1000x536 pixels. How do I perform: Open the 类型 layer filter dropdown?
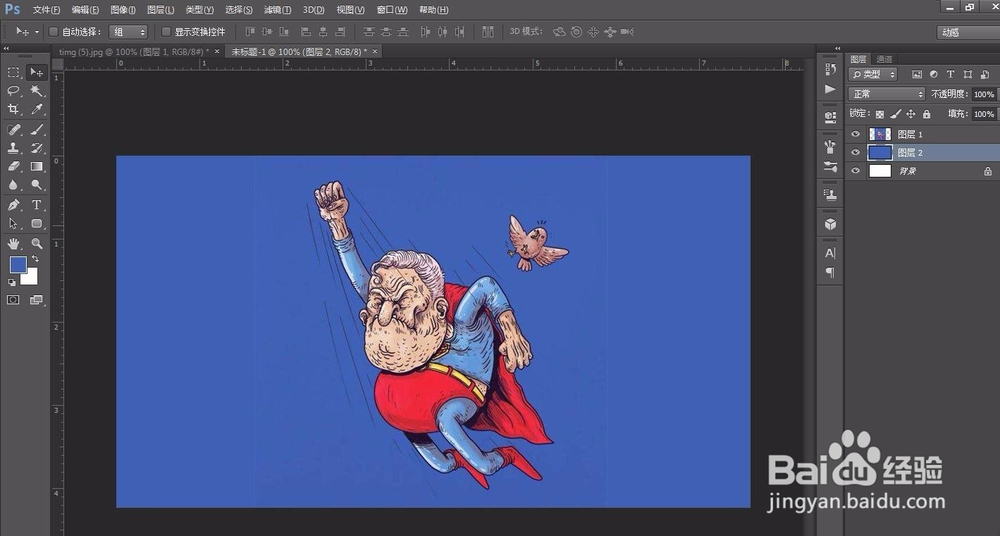872,75
